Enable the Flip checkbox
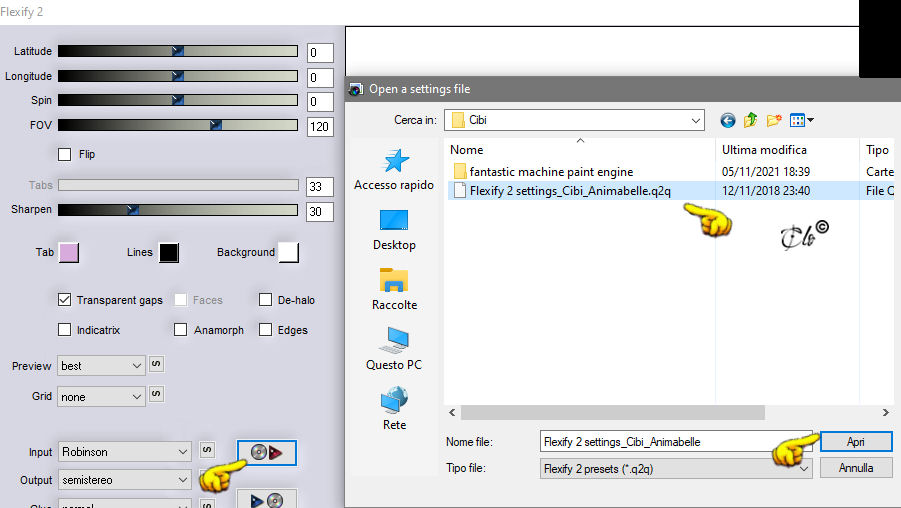 coord(64,154)
